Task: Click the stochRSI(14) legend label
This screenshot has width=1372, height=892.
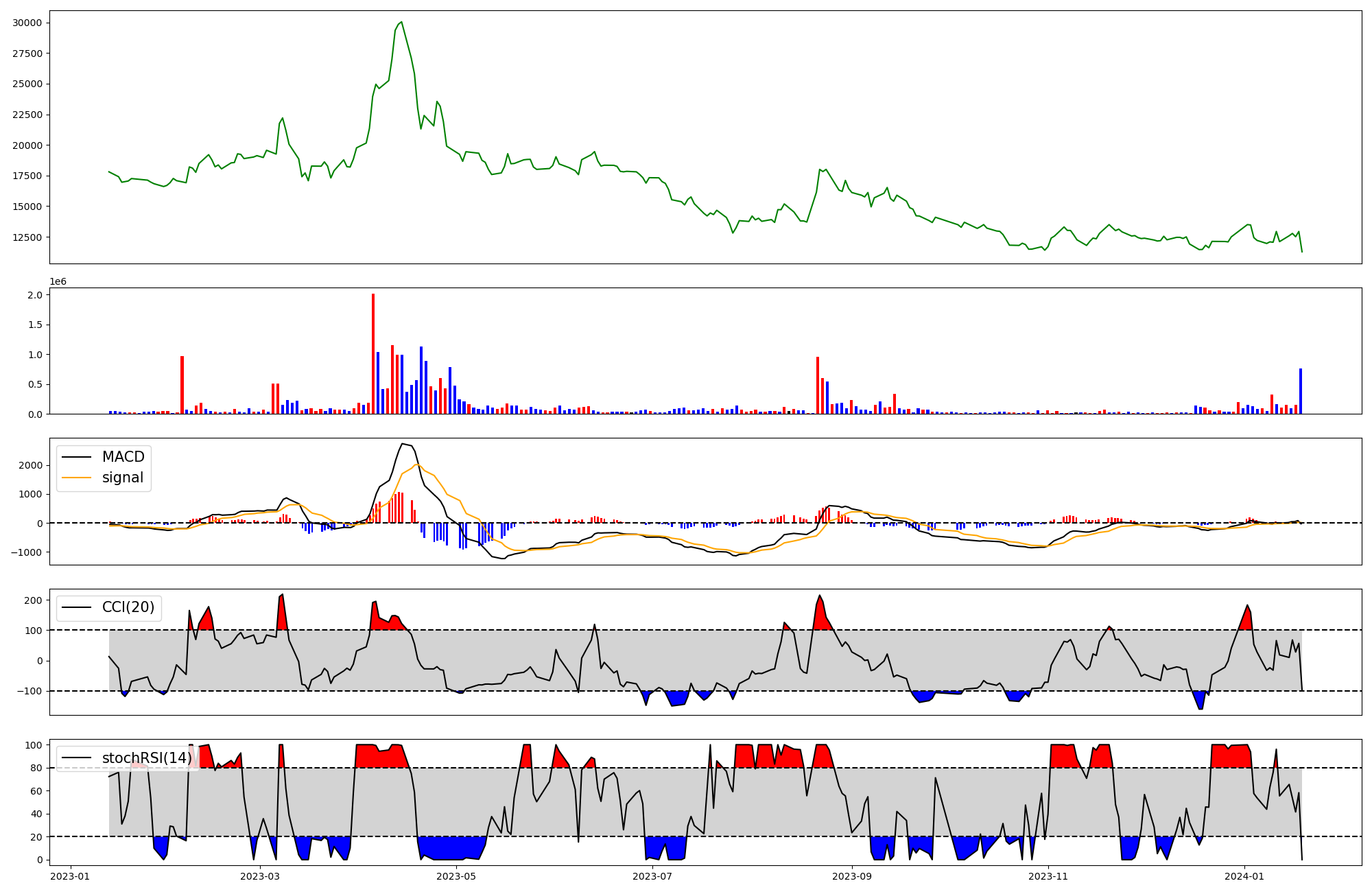Action: 147,758
